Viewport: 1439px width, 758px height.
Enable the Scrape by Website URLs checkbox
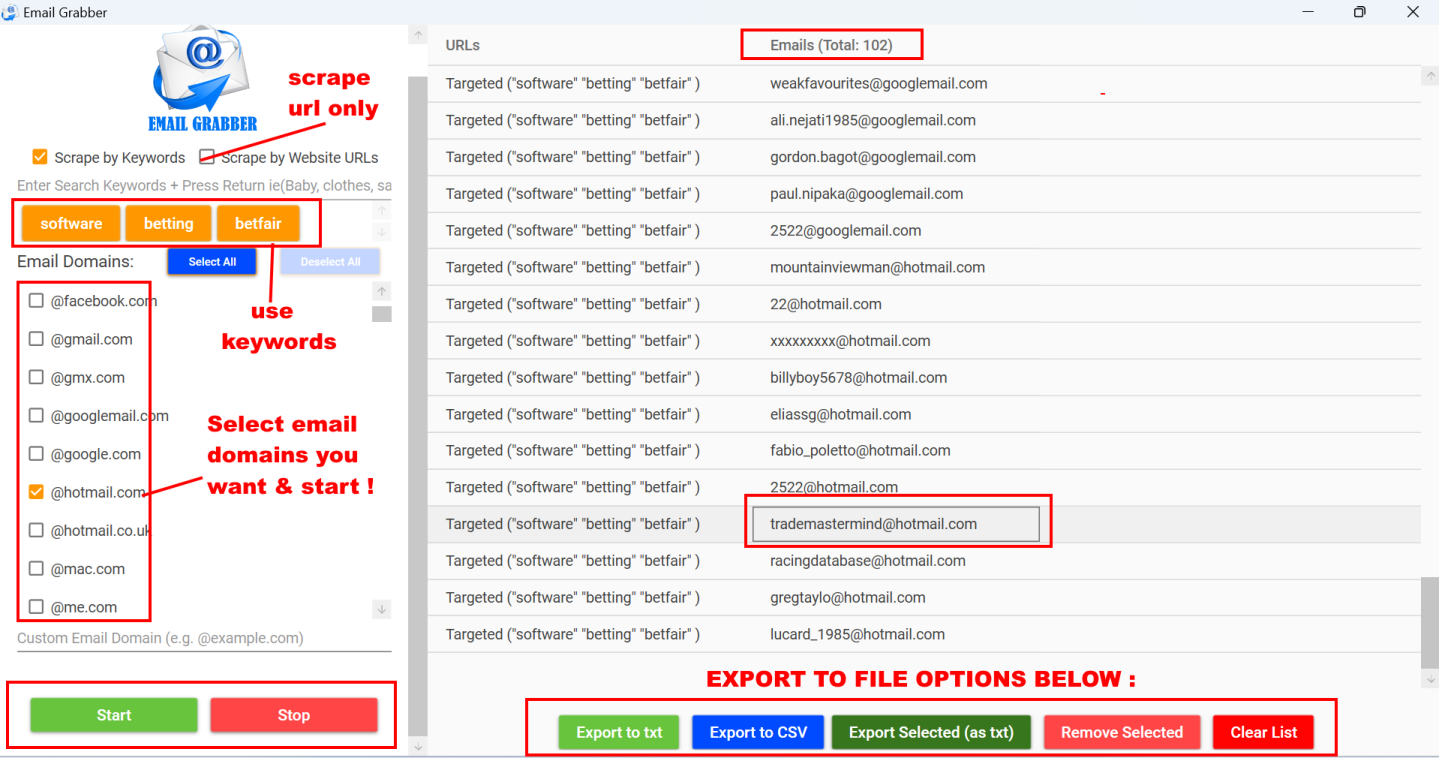click(x=207, y=157)
